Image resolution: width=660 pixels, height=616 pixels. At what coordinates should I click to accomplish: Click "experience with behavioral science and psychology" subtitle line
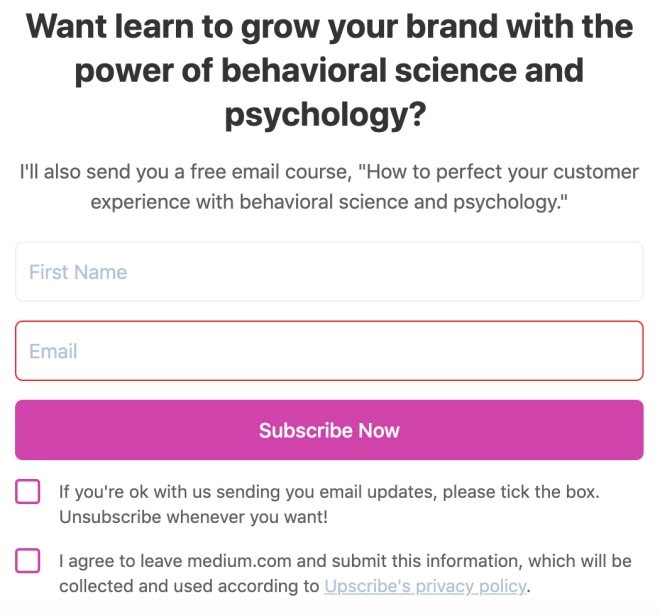[329, 201]
